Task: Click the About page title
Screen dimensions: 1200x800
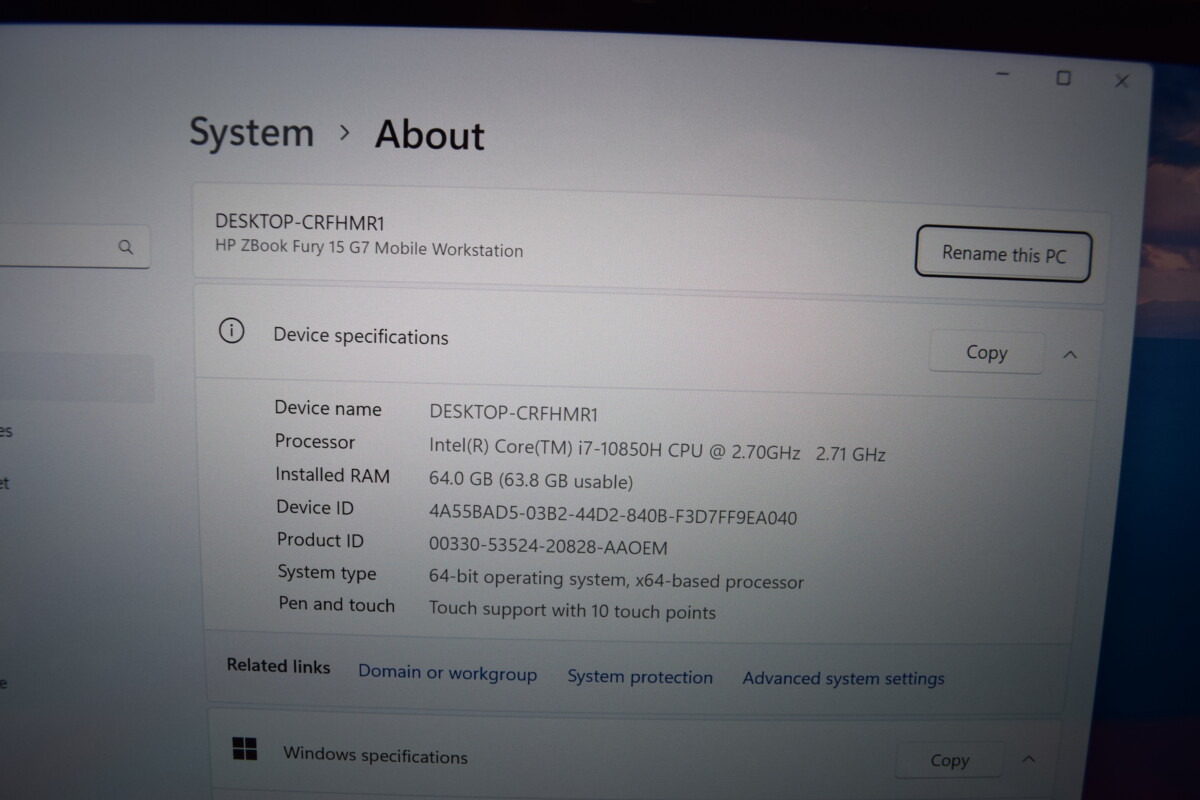Action: click(x=430, y=135)
